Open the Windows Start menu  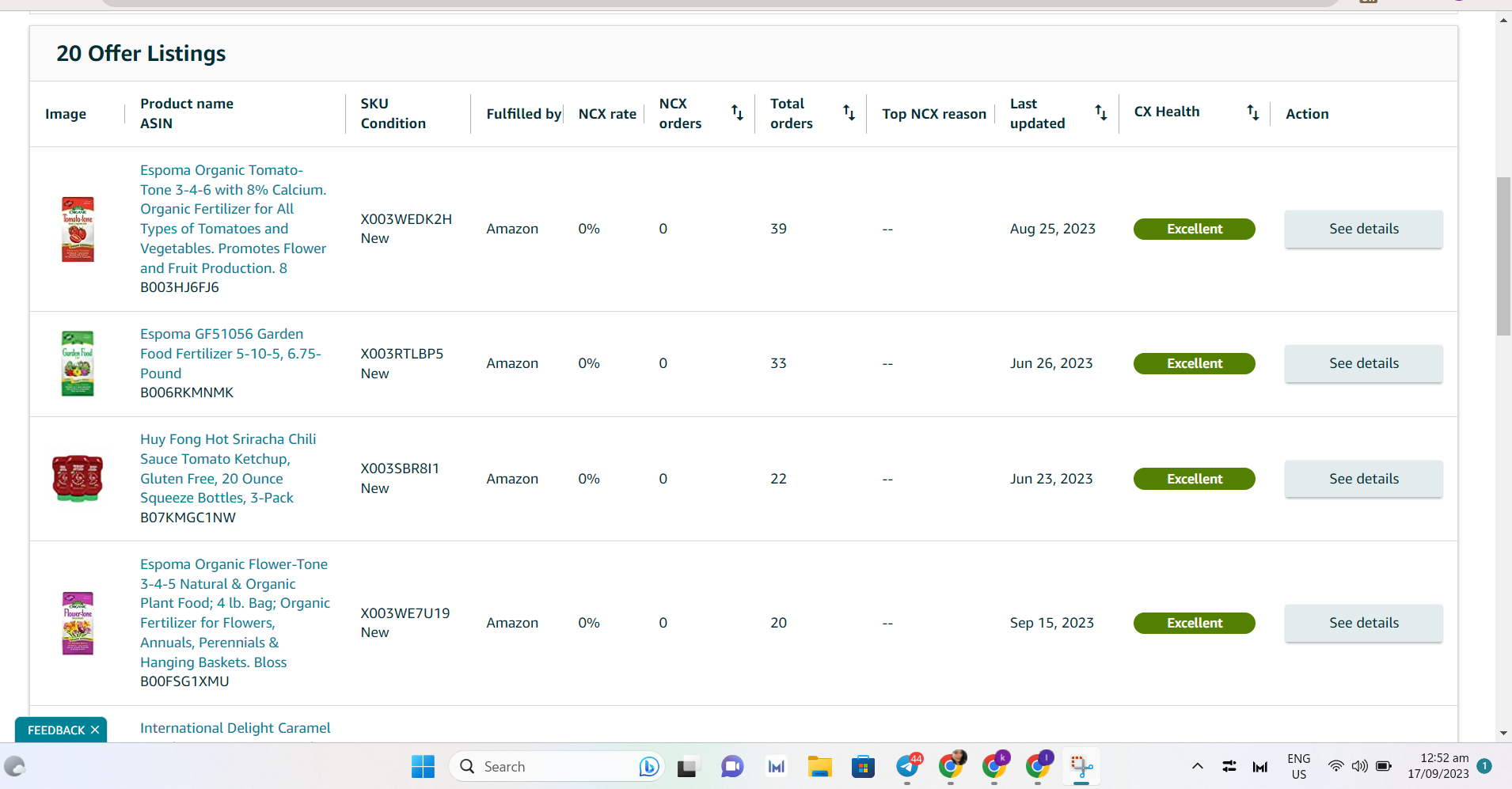[x=423, y=766]
